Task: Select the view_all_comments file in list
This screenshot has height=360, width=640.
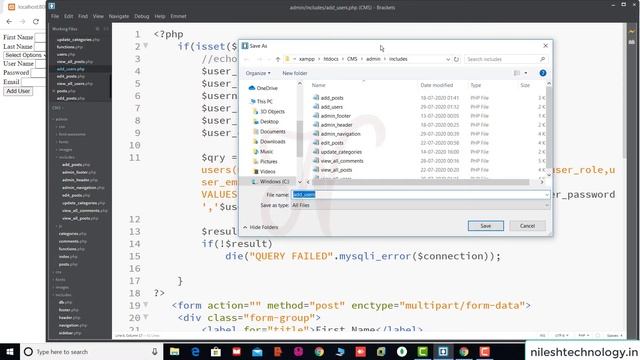Action: pos(338,161)
